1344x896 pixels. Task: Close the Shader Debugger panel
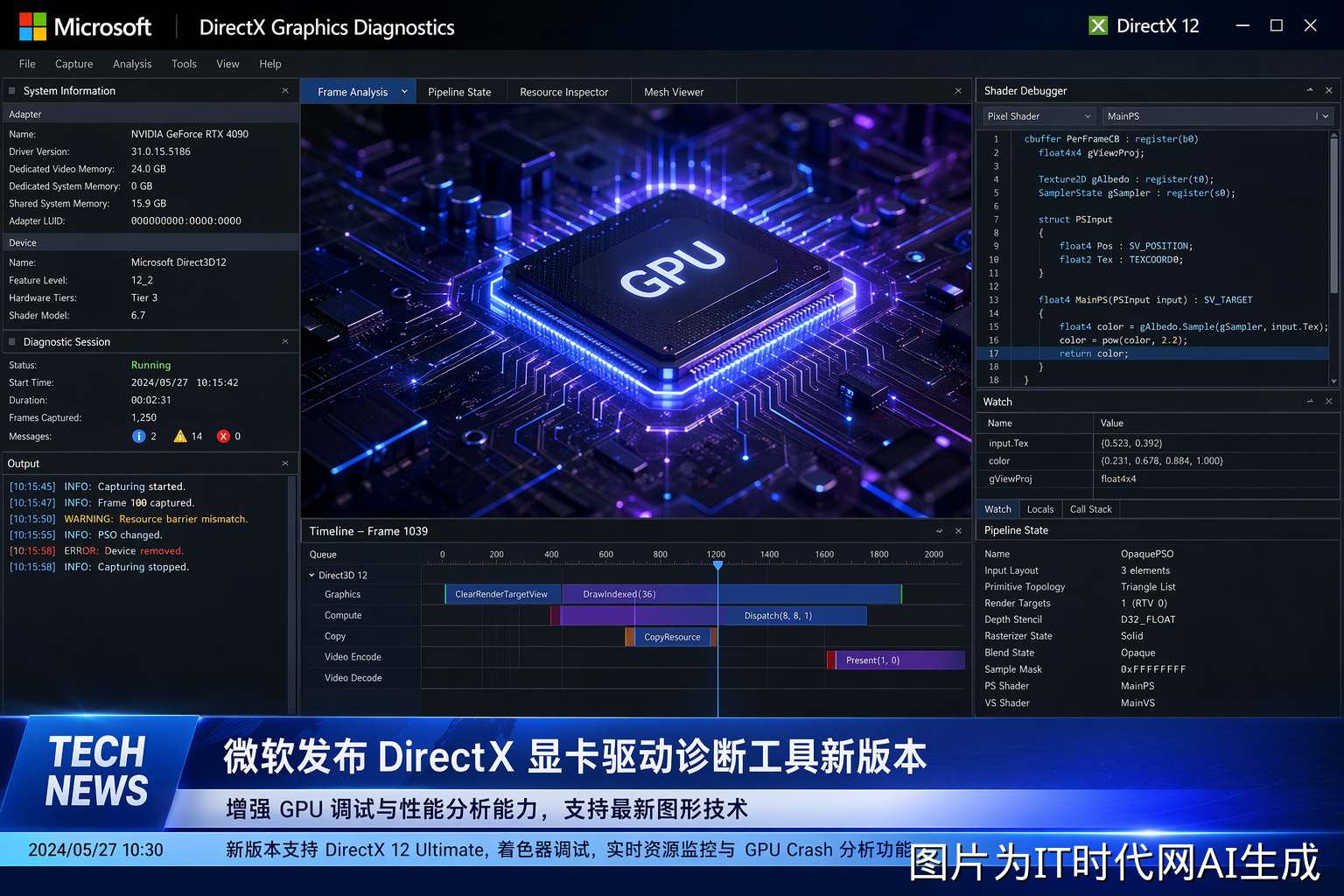point(1328,90)
